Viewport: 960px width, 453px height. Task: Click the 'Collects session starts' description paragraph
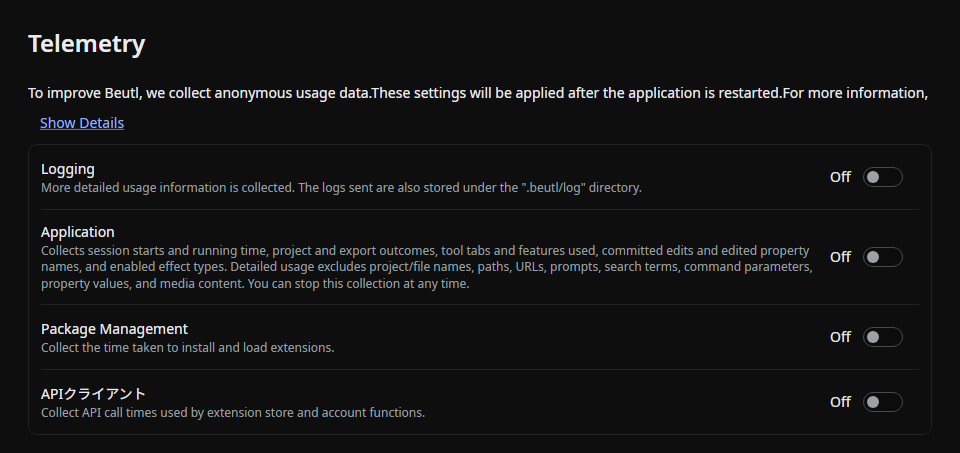coord(427,267)
